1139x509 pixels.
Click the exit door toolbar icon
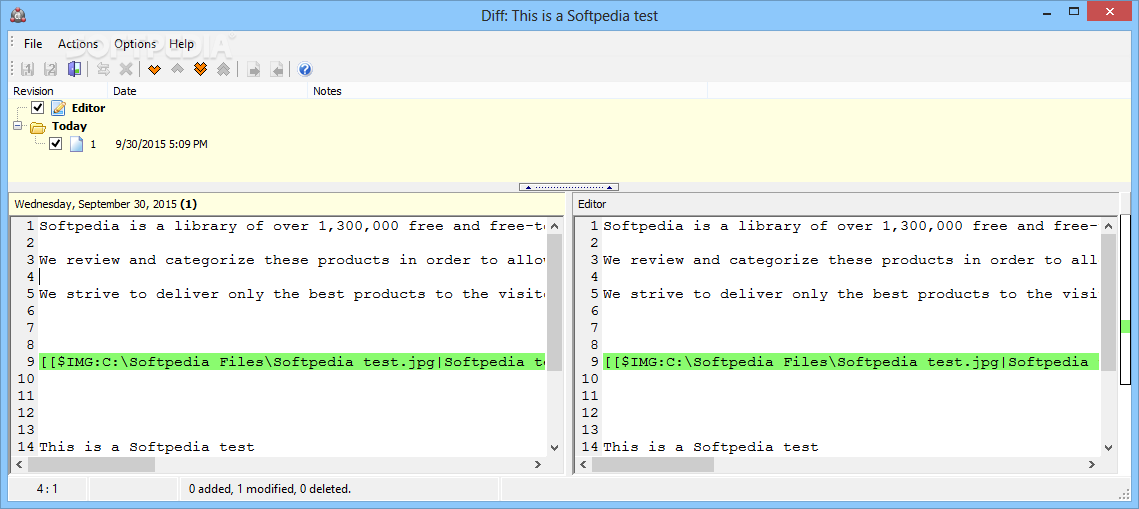73,70
